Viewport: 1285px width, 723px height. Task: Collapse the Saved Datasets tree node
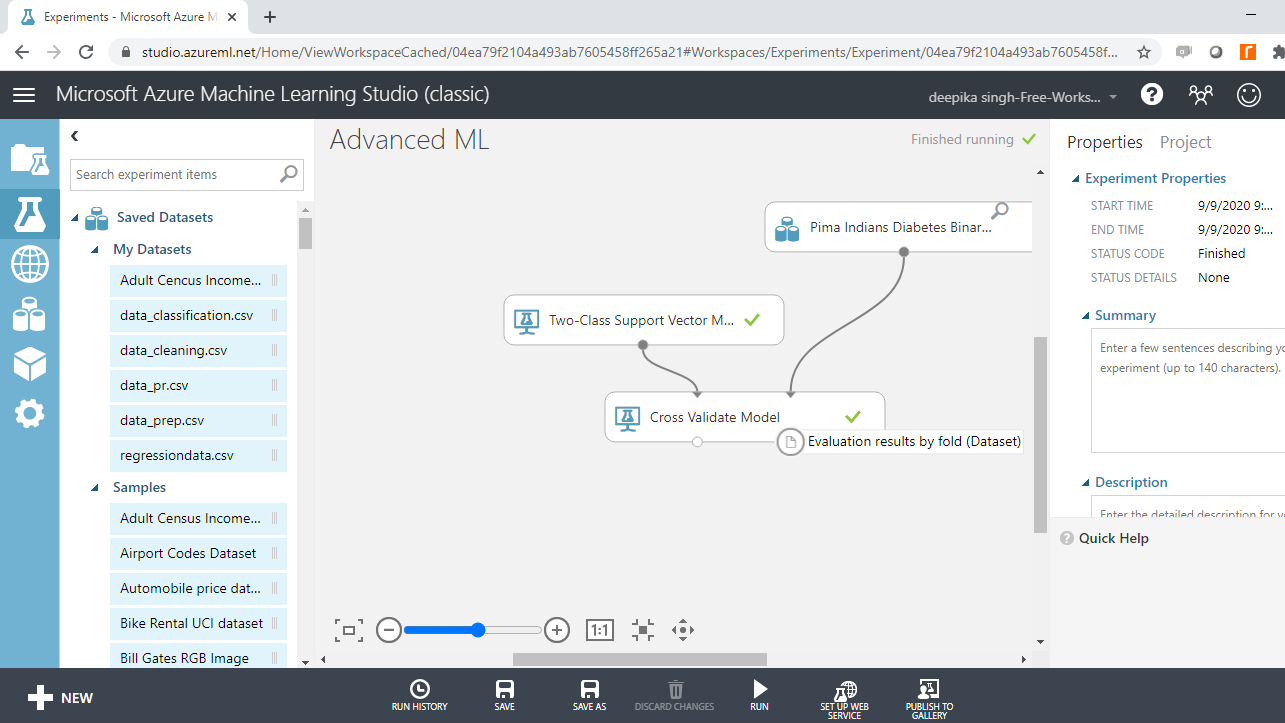click(75, 217)
